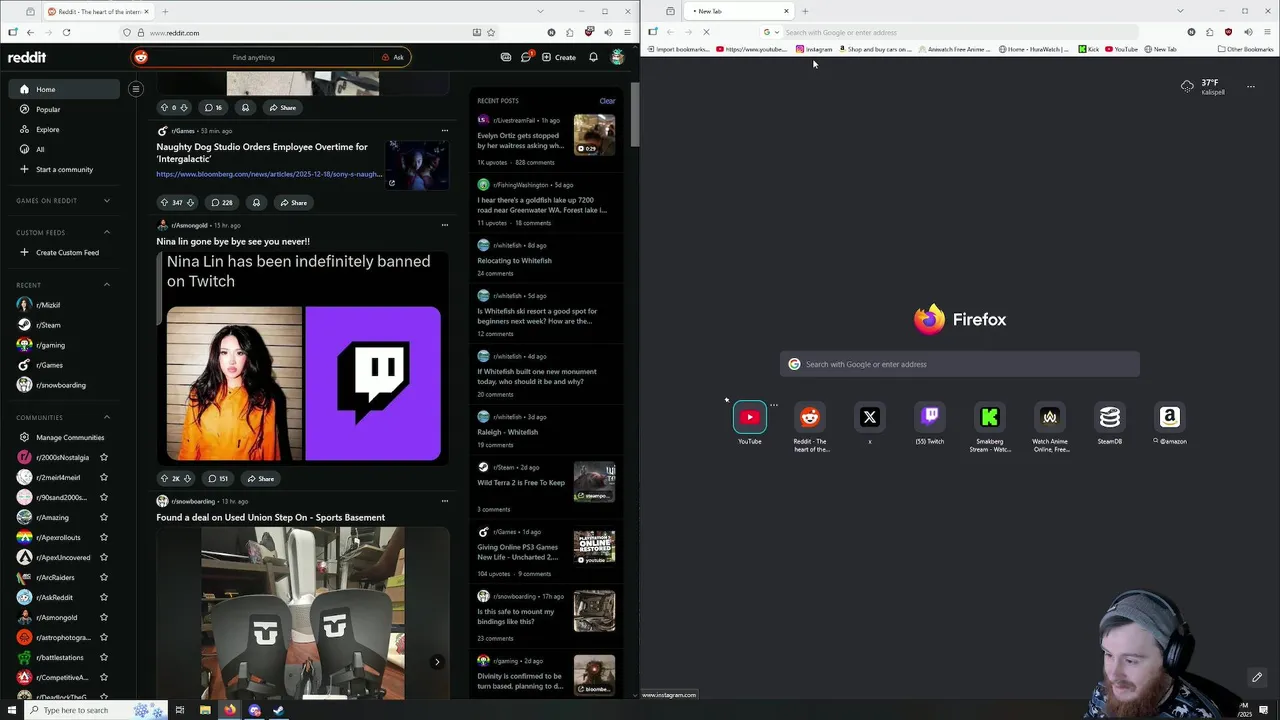Click Create Custom Feed
The height and width of the screenshot is (720, 1280).
tap(63, 252)
